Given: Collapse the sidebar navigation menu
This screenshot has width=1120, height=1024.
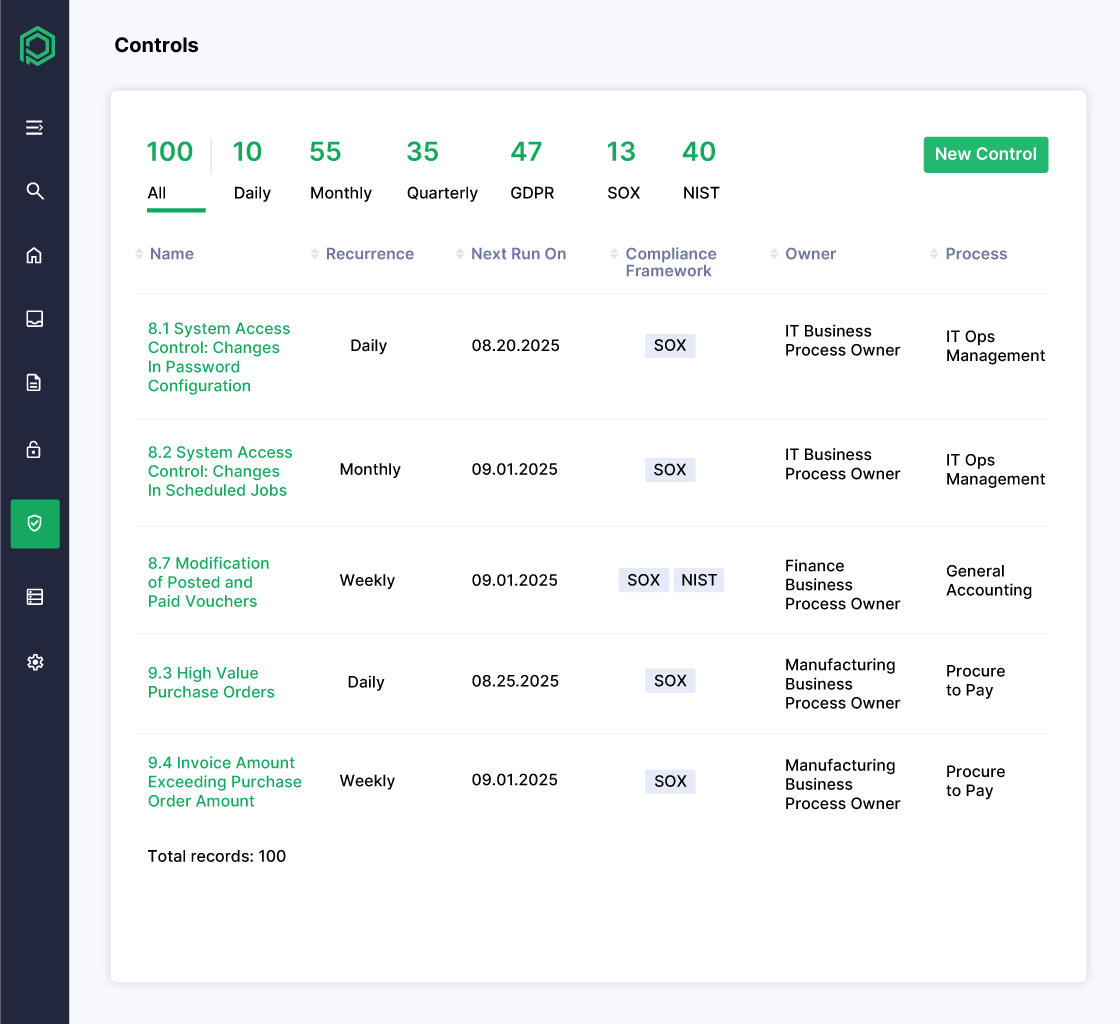Looking at the screenshot, I should coord(35,127).
